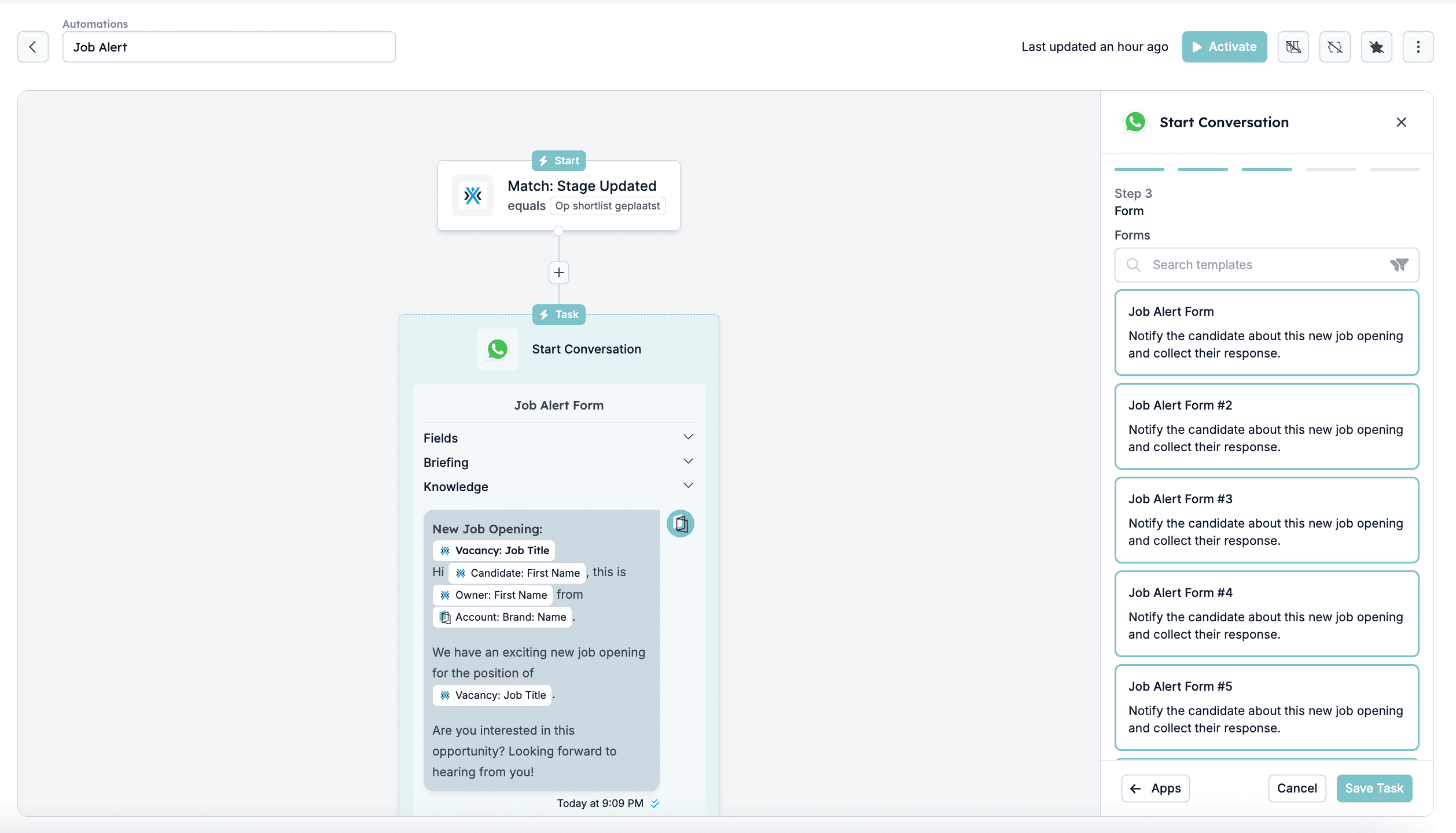
Task: Click the WhatsApp icon in the panel header
Action: (1135, 122)
